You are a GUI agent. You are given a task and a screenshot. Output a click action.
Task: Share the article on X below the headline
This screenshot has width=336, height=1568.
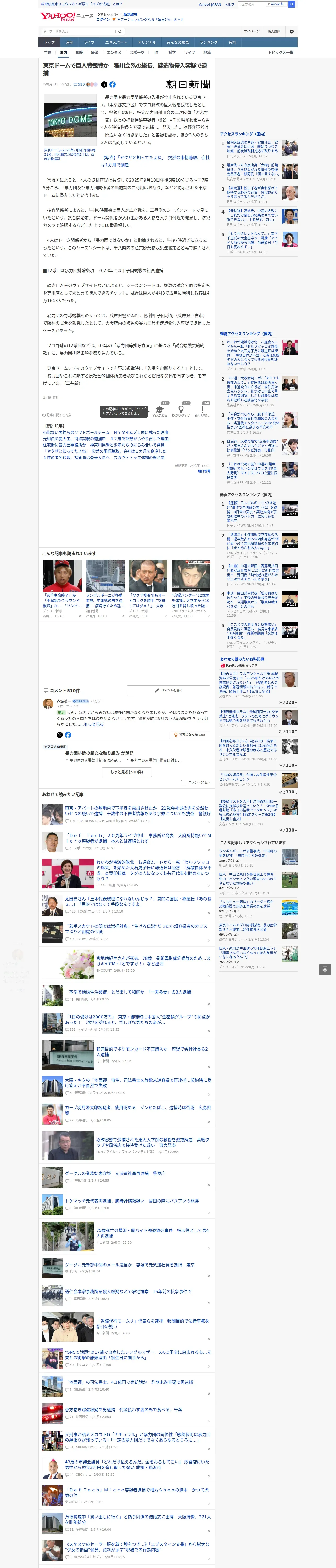pyautogui.click(x=104, y=85)
